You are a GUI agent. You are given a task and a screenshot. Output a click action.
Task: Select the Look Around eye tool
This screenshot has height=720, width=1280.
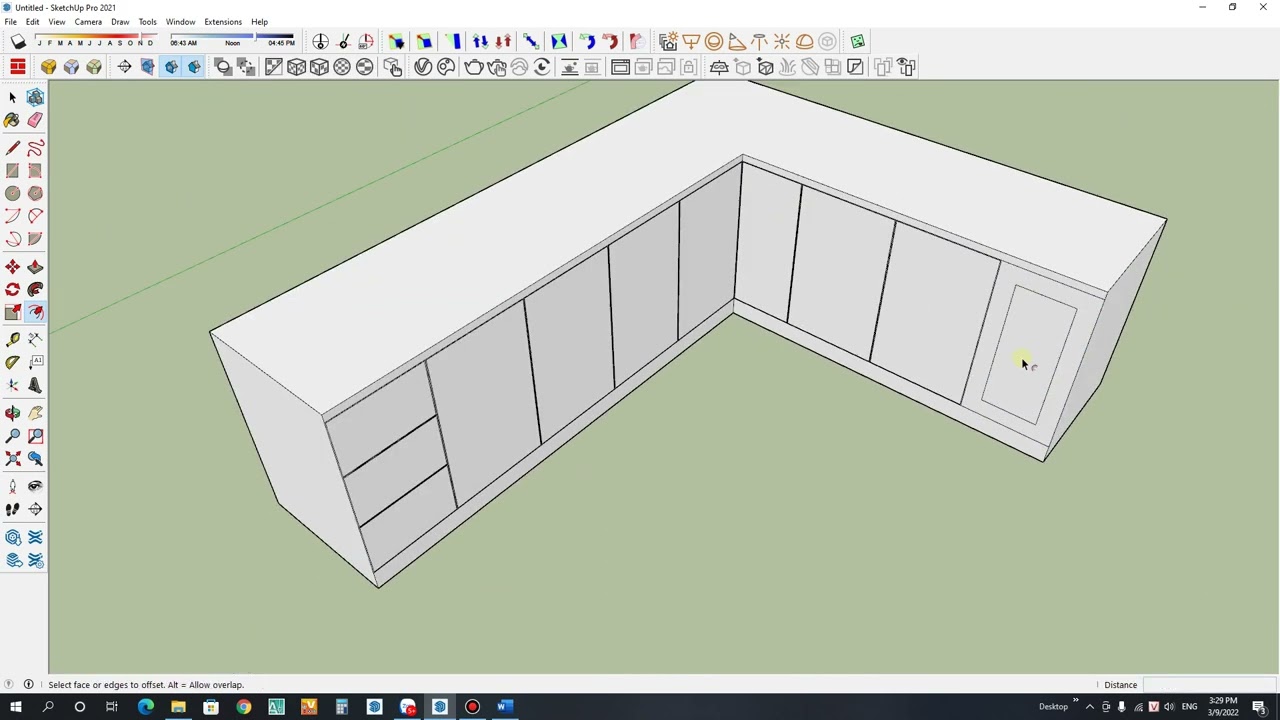tap(35, 486)
